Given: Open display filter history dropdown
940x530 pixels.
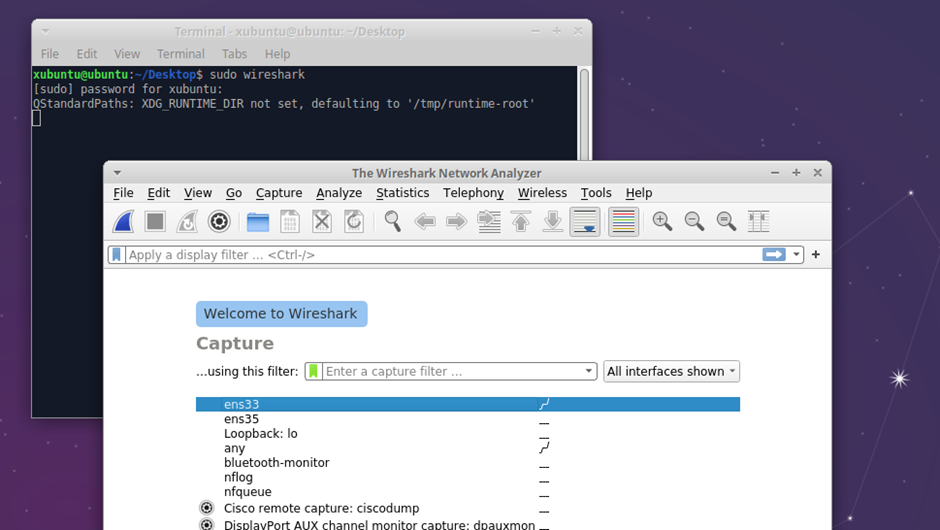Looking at the screenshot, I should (796, 255).
